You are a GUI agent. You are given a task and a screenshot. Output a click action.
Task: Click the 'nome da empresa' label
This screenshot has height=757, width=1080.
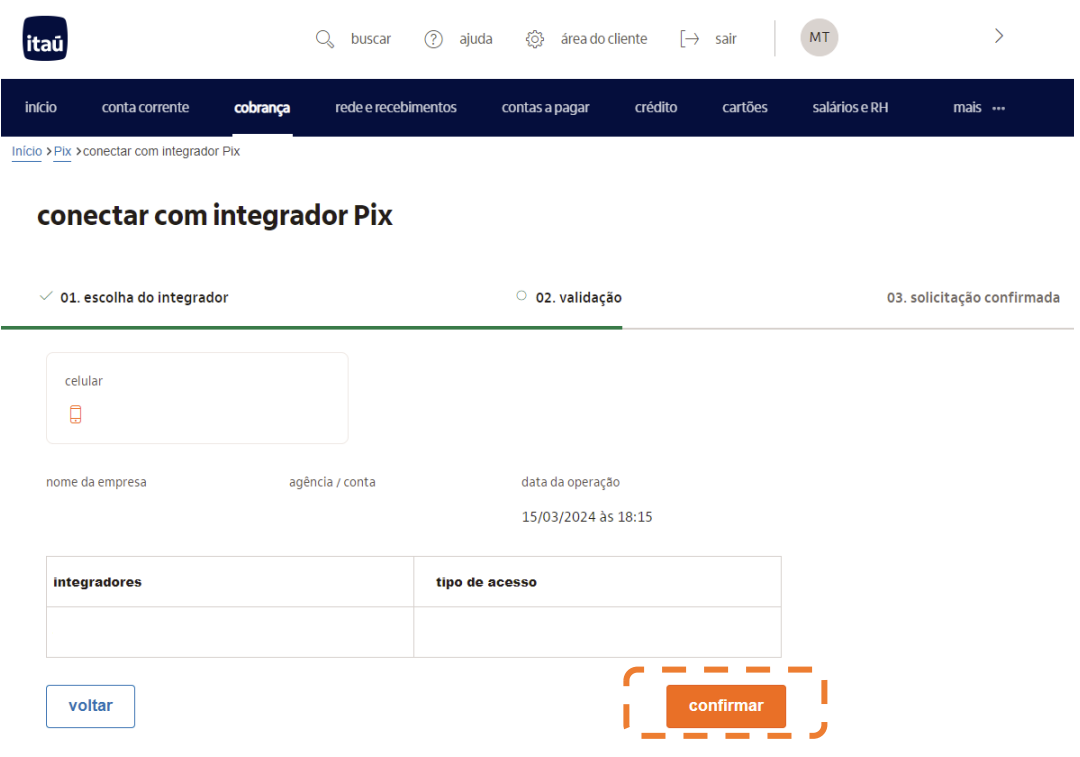tap(96, 482)
